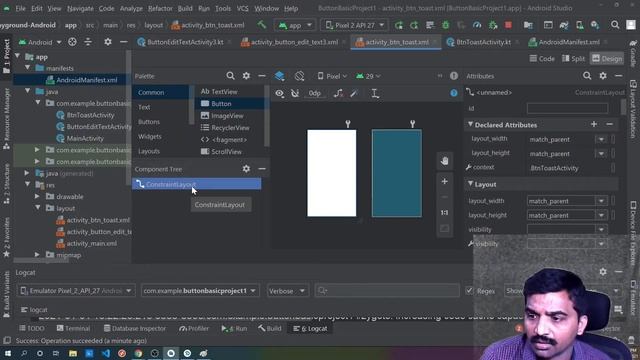Click the Logcat search input field
This screenshot has height=360, width=640.
click(387, 291)
